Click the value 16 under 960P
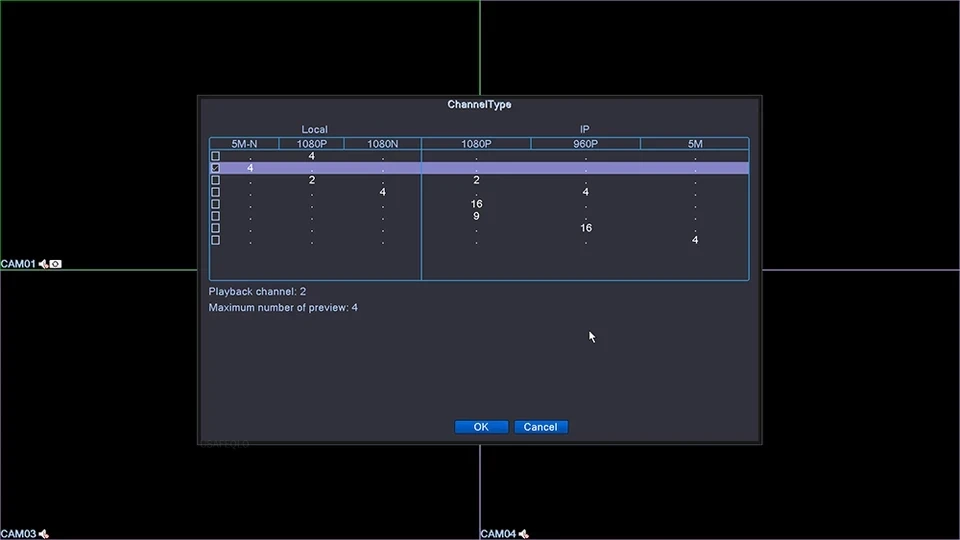Screen dimensions: 960x540 (x=586, y=228)
